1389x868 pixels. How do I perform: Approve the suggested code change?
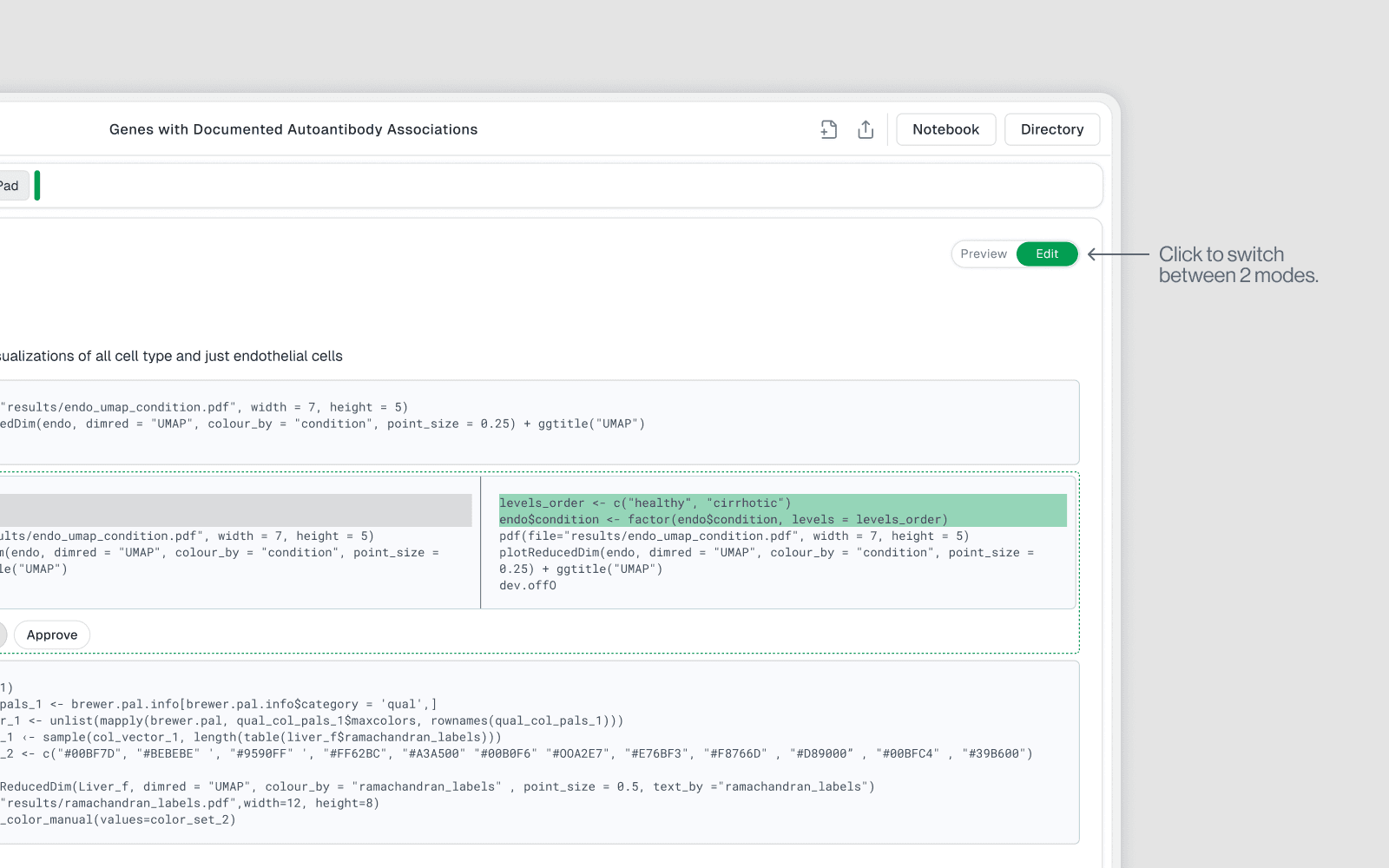(x=52, y=635)
